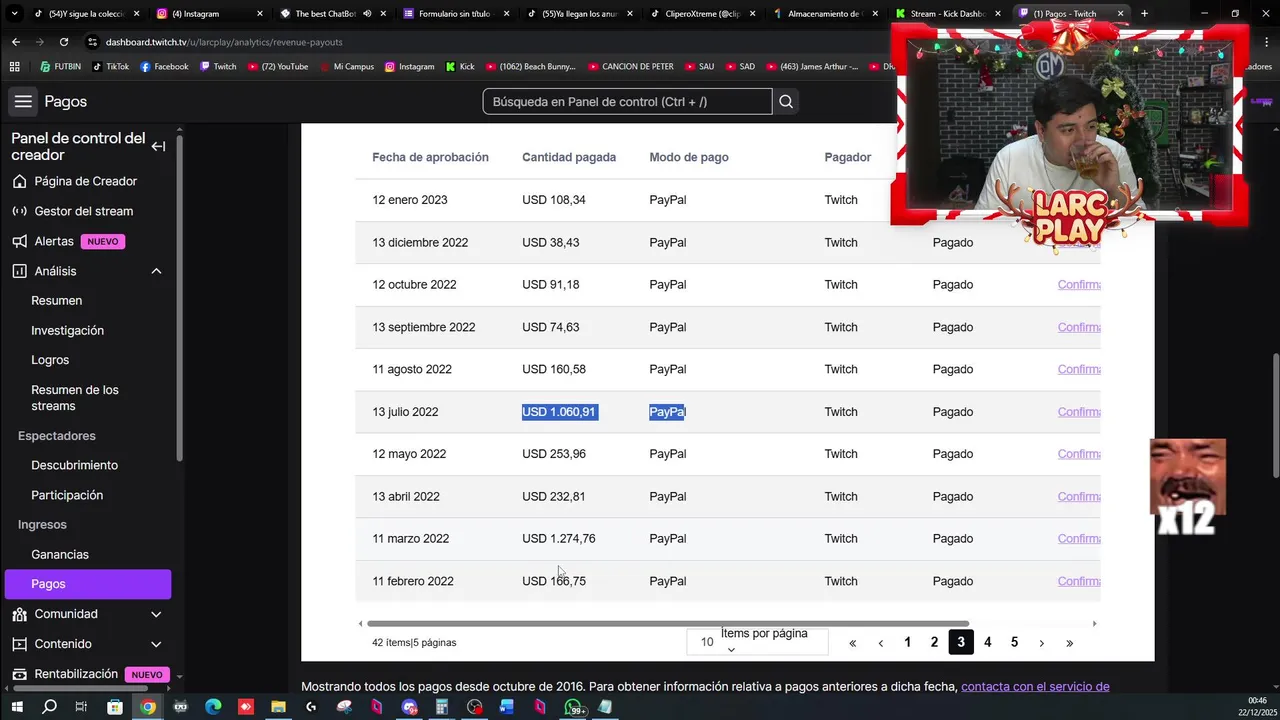
Task: Jump to the last page double arrow
Action: 1069,643
